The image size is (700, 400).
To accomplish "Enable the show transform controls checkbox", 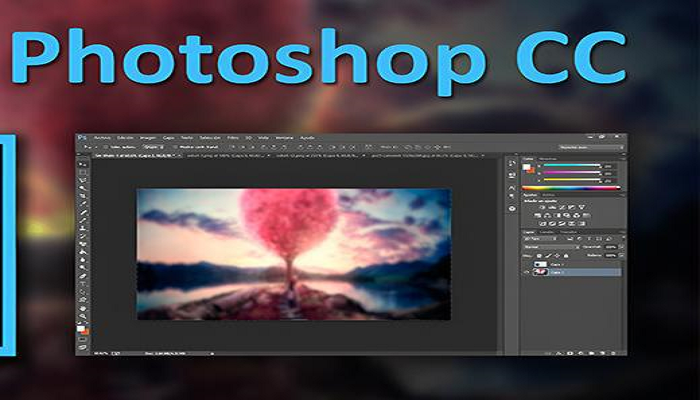I will click(x=174, y=146).
